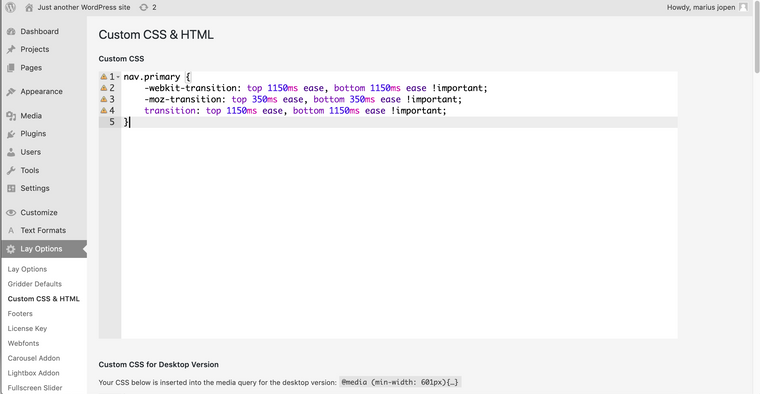
Task: Open the Text Formats menu item
Action: 44,231
